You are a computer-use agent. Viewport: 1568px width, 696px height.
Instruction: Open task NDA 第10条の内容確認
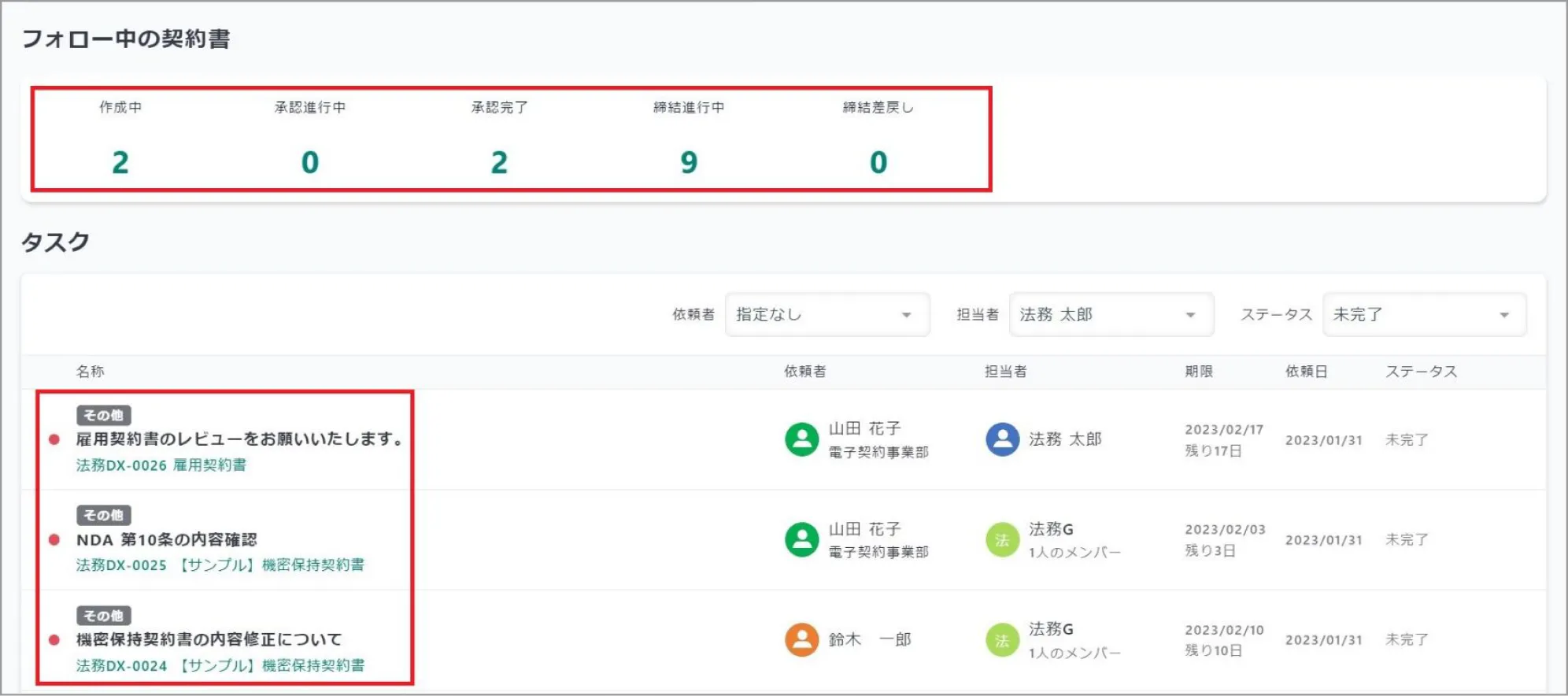(x=167, y=539)
